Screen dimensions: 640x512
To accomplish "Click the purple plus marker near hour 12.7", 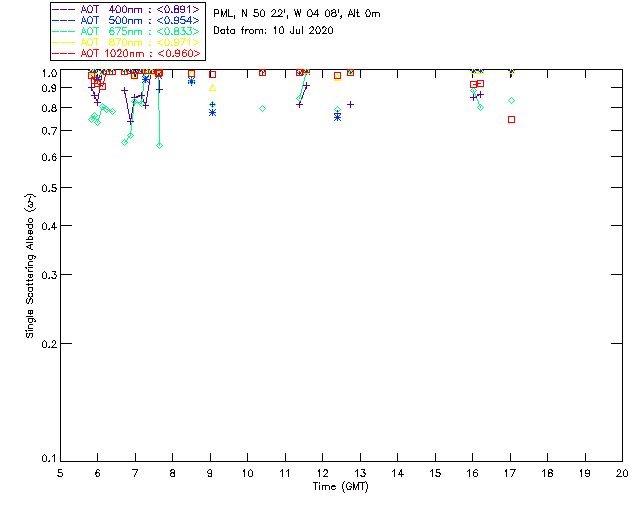I will [350, 104].
